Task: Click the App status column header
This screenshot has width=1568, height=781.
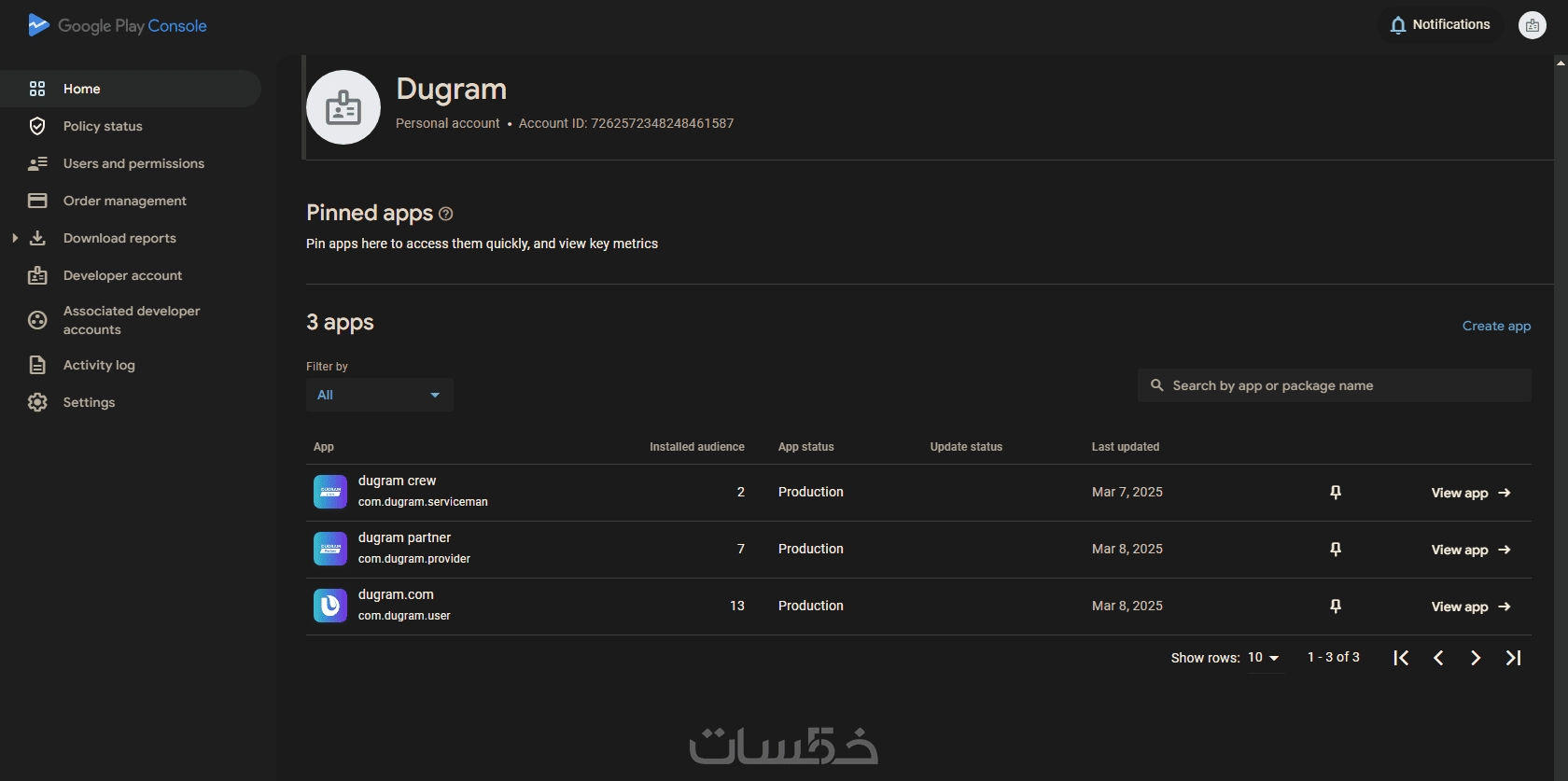Action: coord(806,447)
